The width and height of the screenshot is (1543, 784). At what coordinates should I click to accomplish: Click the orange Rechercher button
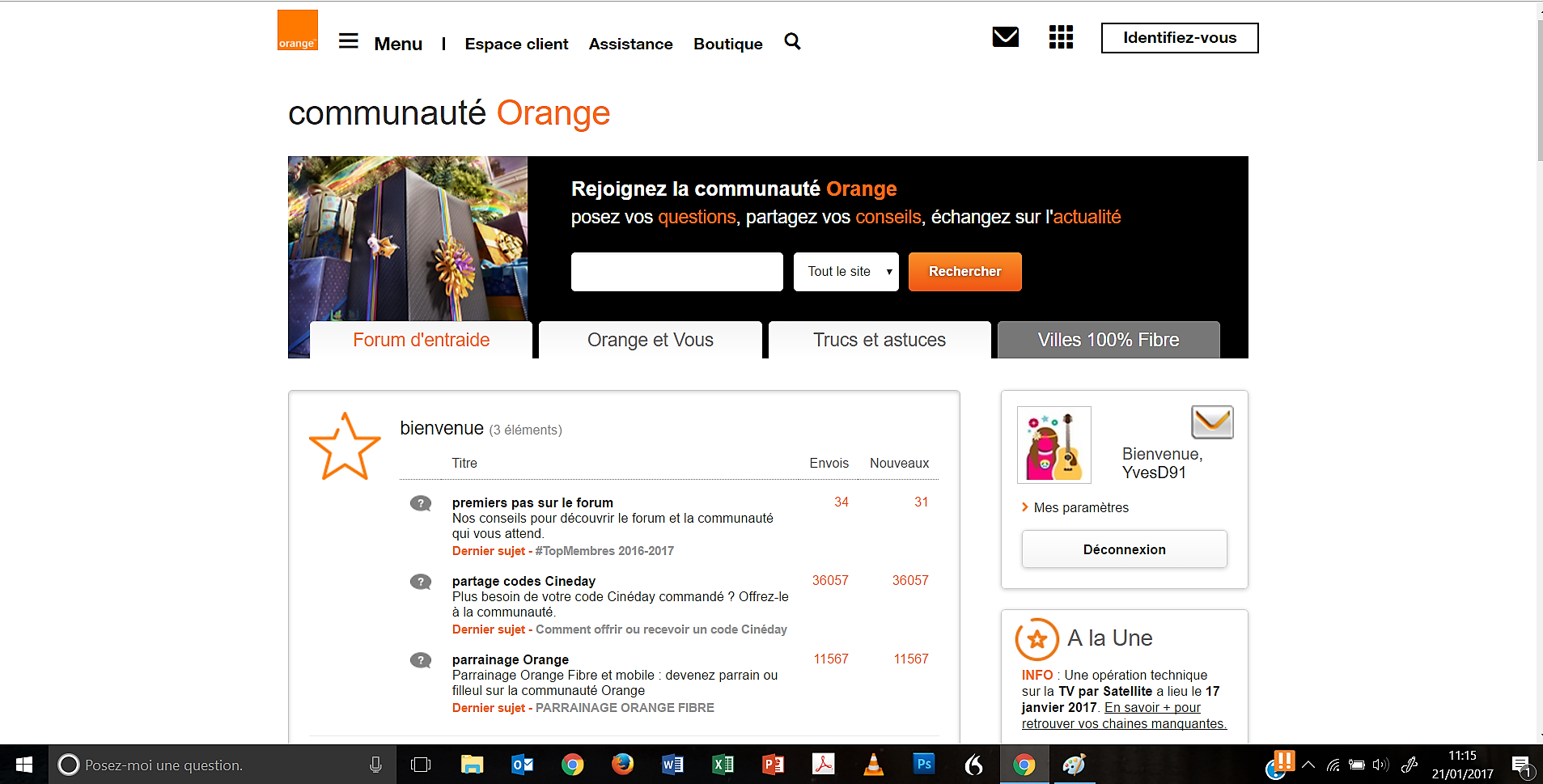965,272
